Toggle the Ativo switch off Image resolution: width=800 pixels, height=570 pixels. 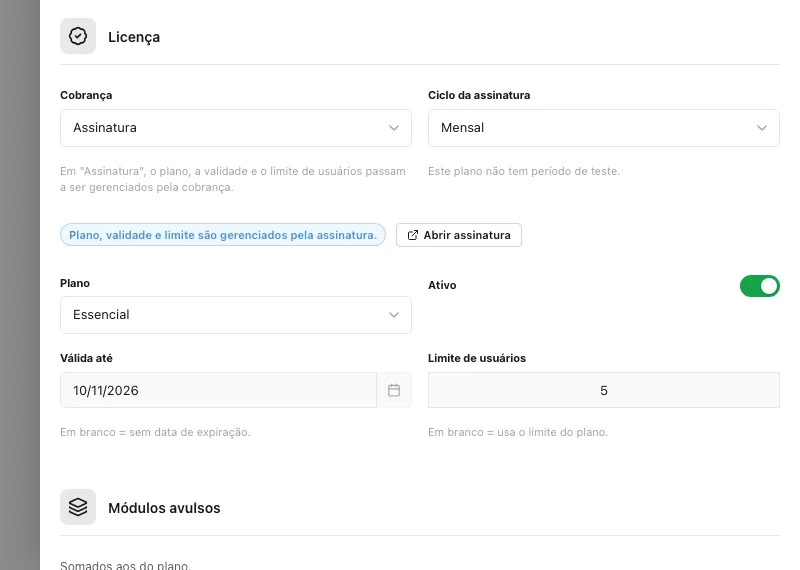click(760, 286)
